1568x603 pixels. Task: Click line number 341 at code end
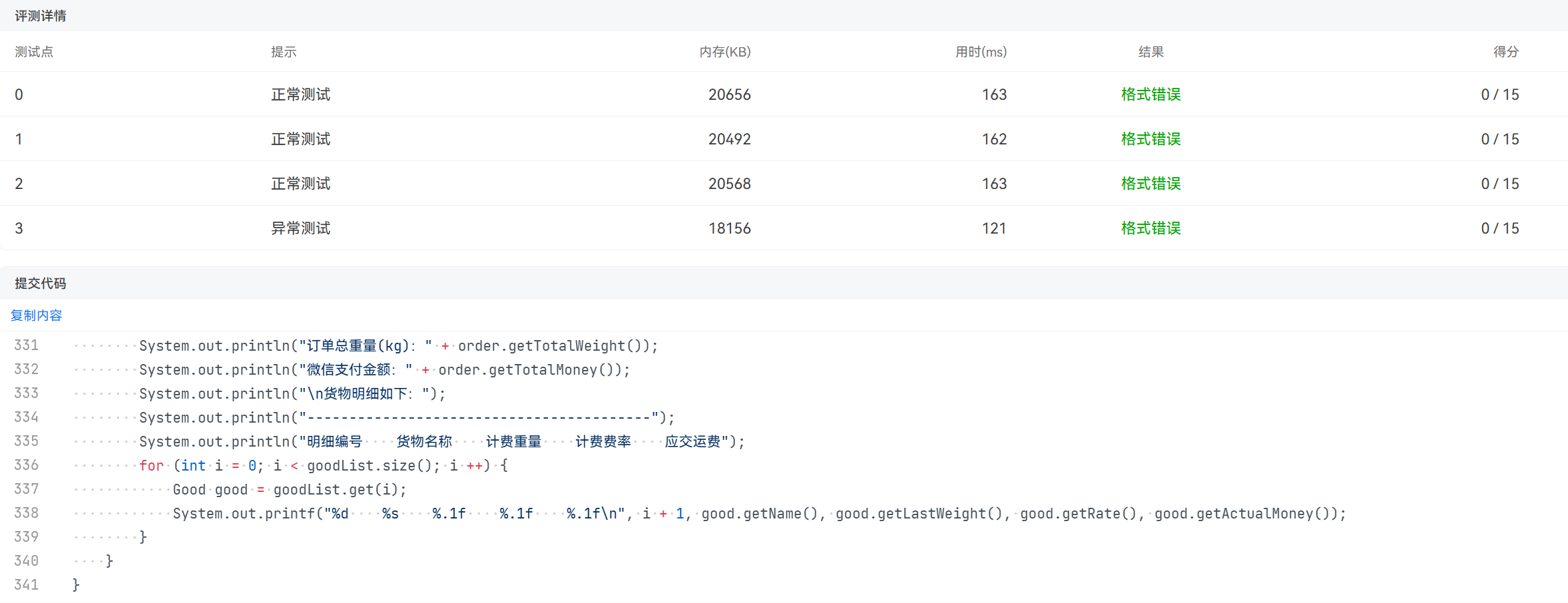point(27,585)
